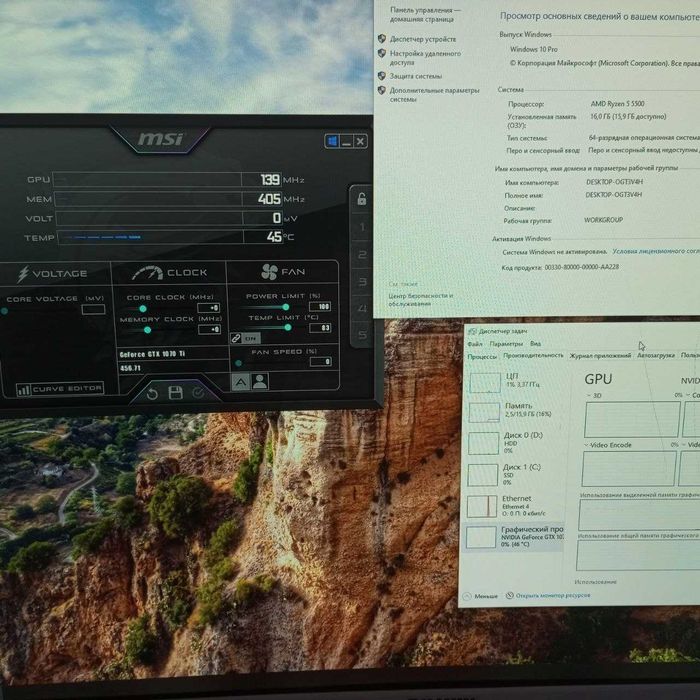Click the Temp Limit 83 value box
700x700 pixels.
click(321, 328)
